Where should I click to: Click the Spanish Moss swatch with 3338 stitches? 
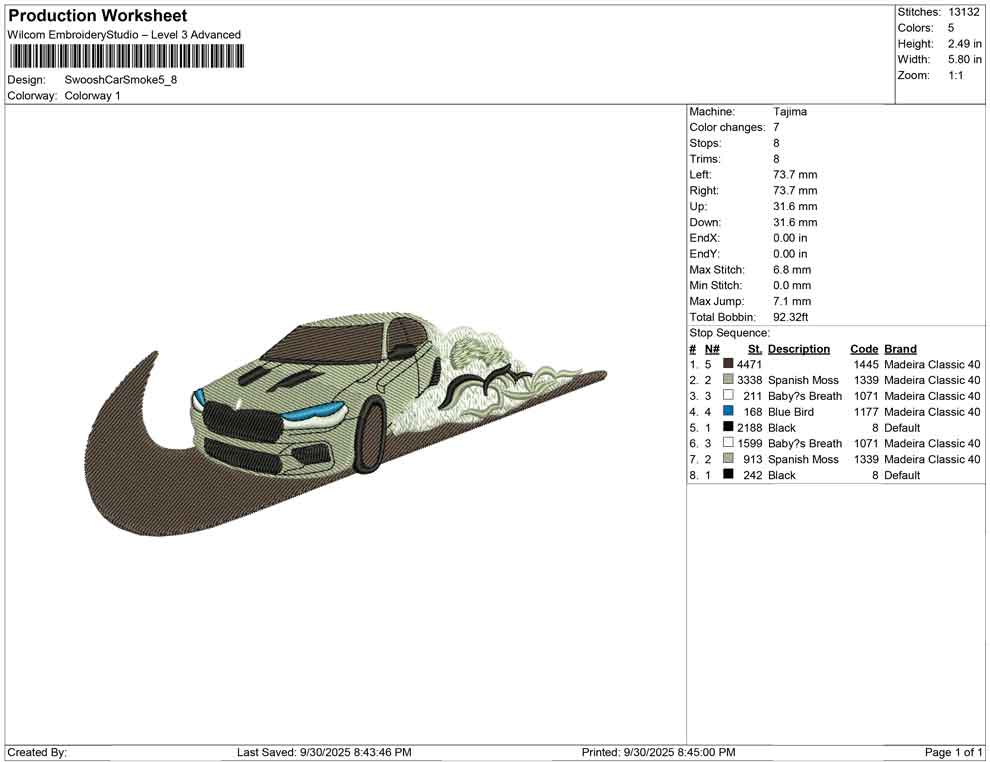(x=728, y=381)
